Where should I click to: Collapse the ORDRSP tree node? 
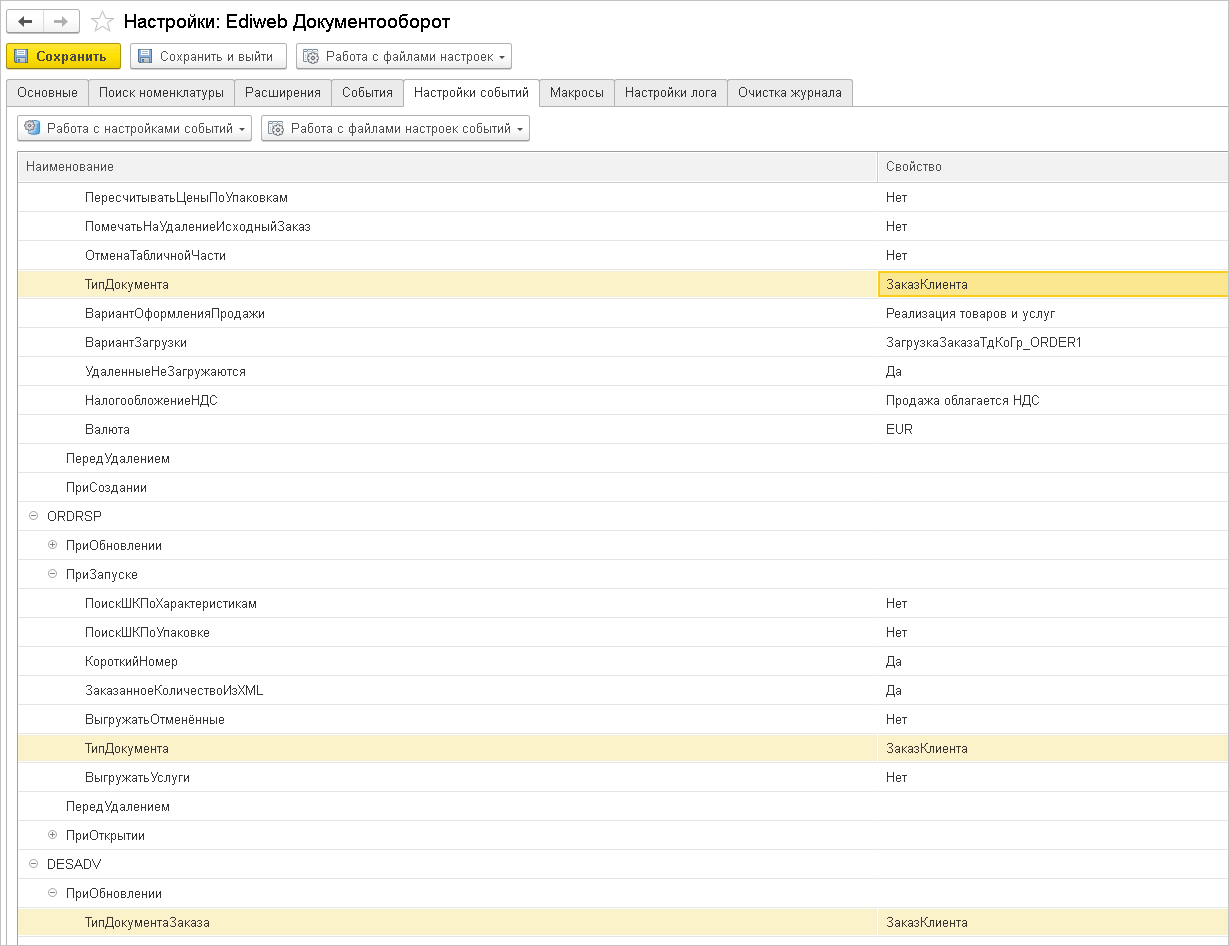[34, 516]
